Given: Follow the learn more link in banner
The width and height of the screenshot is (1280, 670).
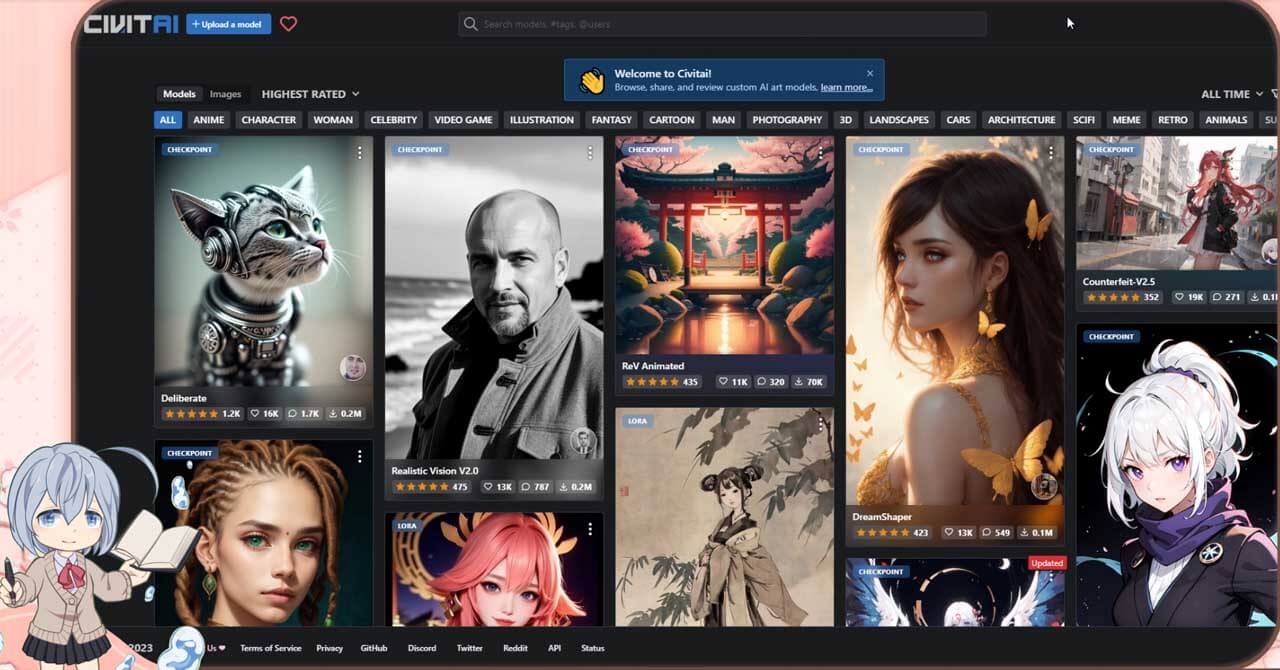Looking at the screenshot, I should click(846, 88).
